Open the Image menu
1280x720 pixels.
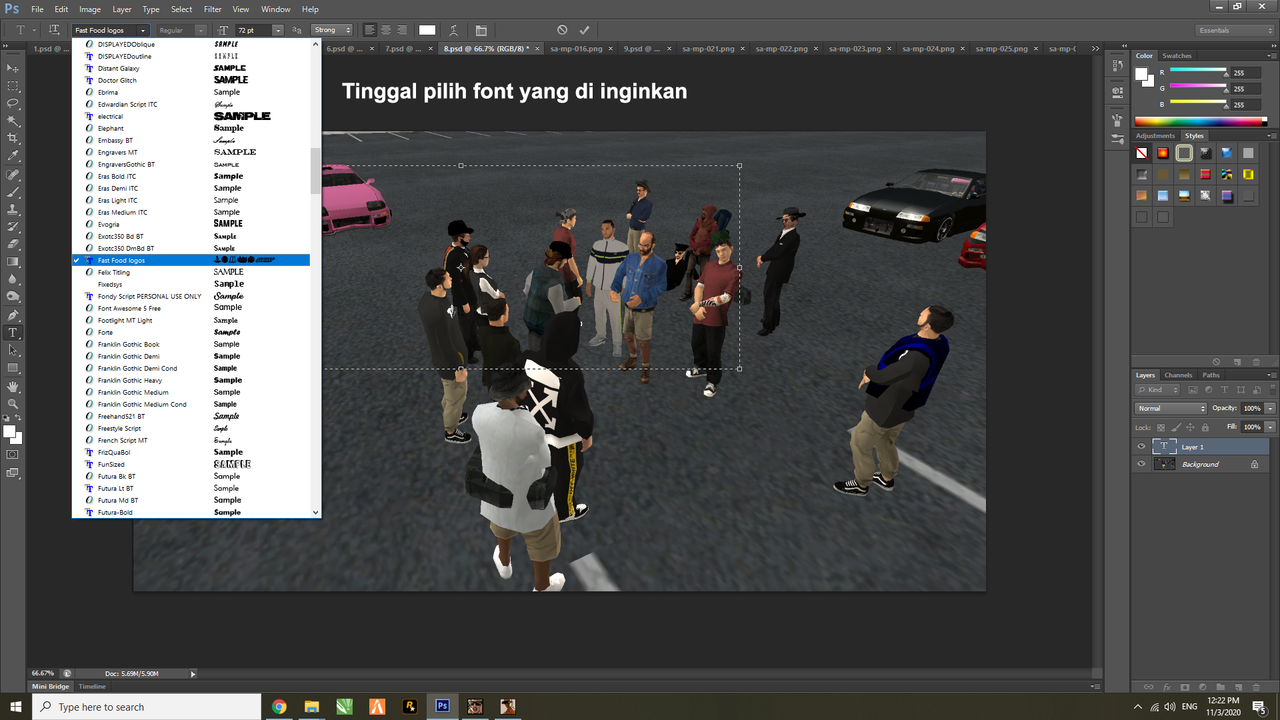click(90, 9)
